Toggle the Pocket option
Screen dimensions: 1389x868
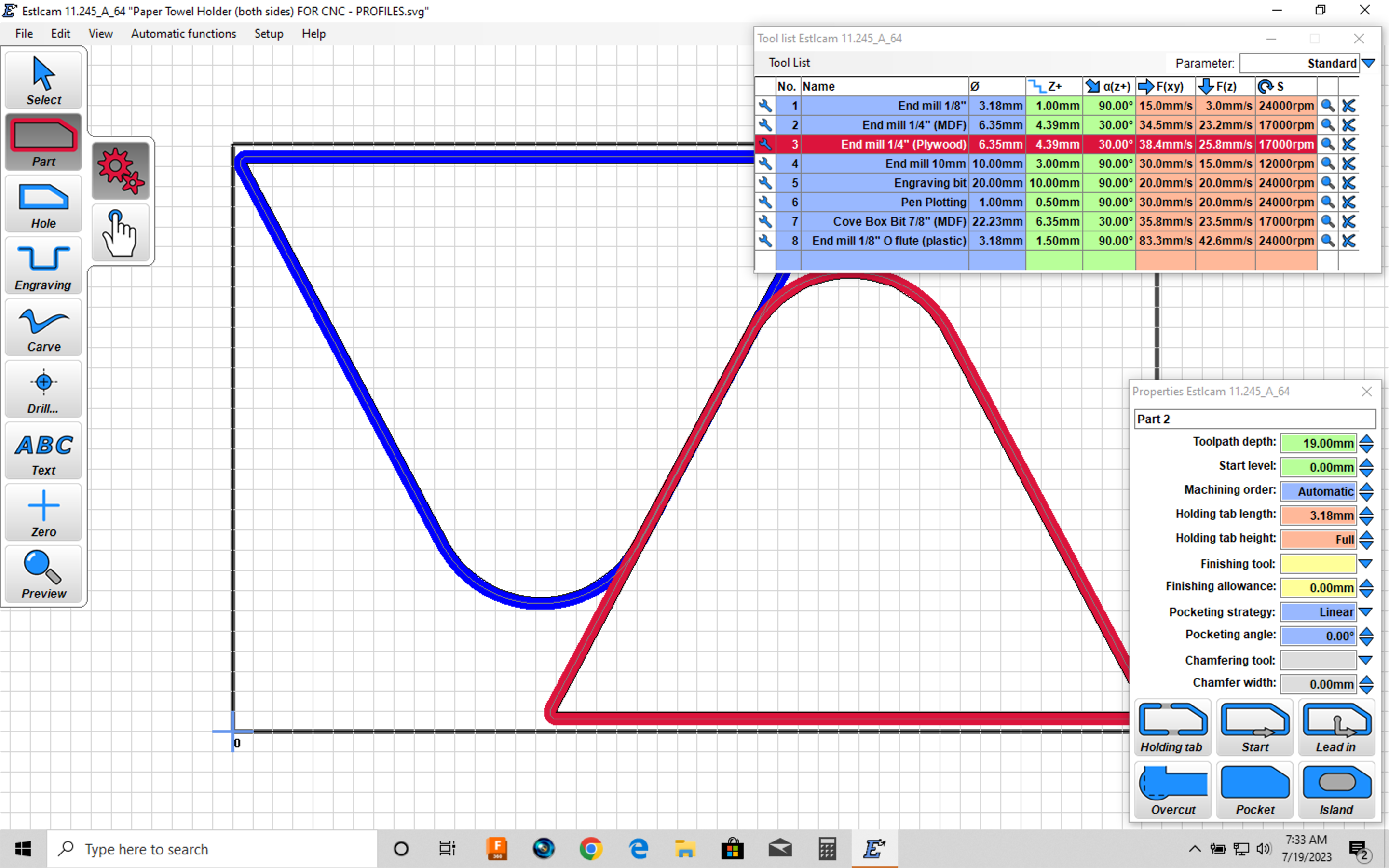click(x=1255, y=790)
